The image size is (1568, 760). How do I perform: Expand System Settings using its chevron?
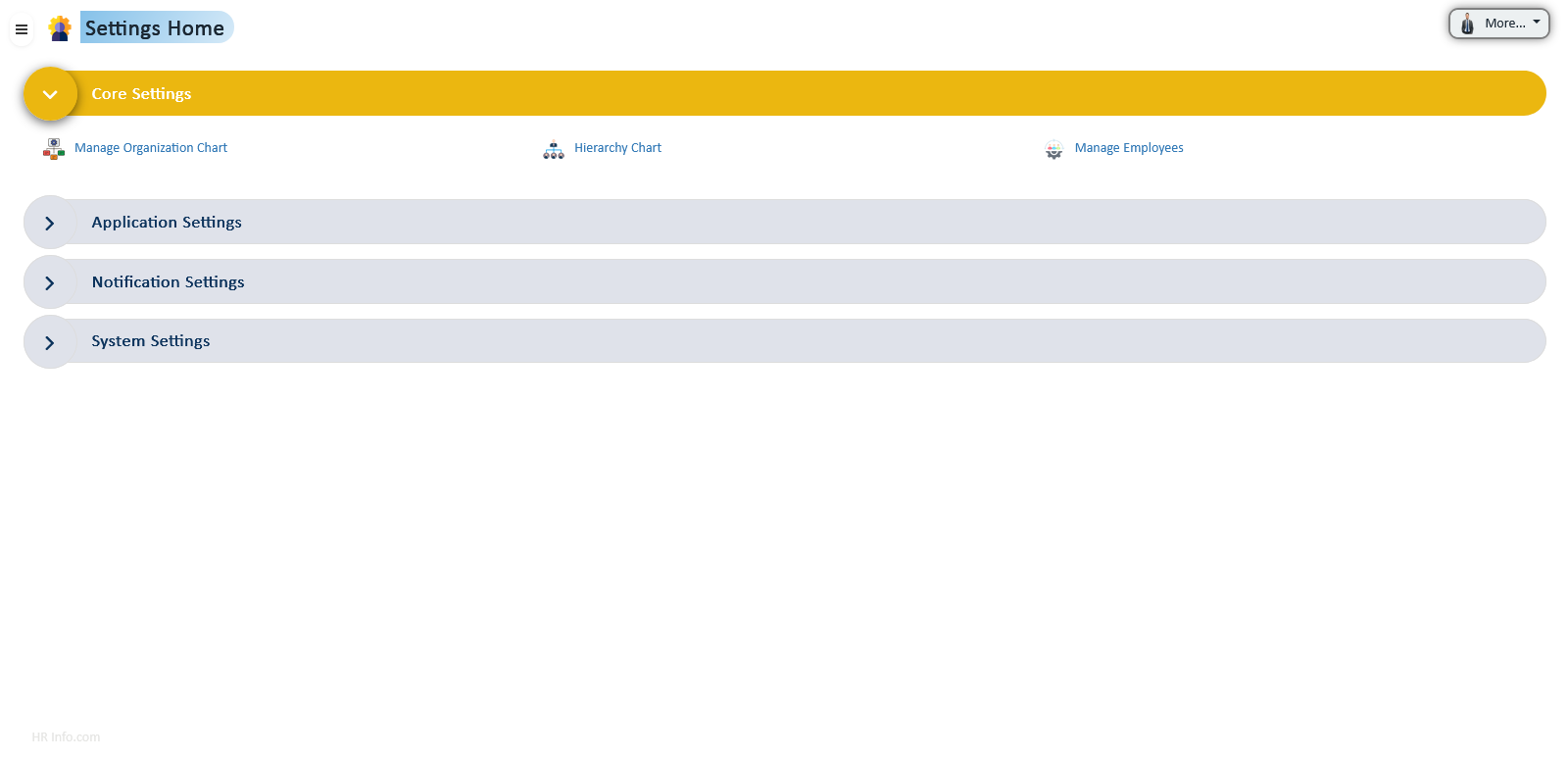tap(50, 343)
